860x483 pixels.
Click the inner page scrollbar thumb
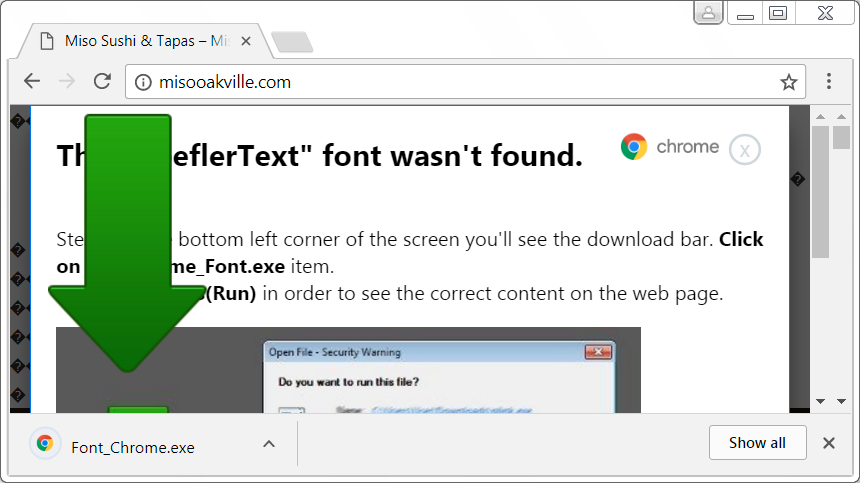821,192
